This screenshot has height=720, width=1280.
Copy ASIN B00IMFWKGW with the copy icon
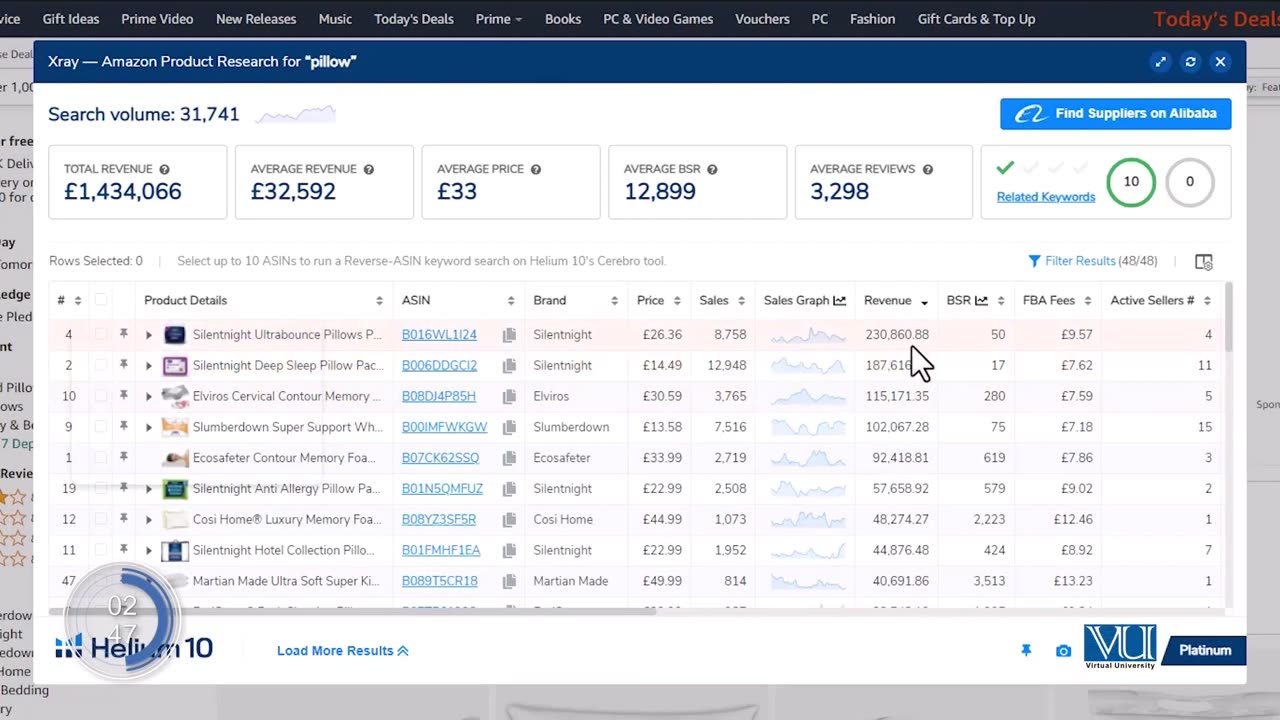tap(509, 428)
